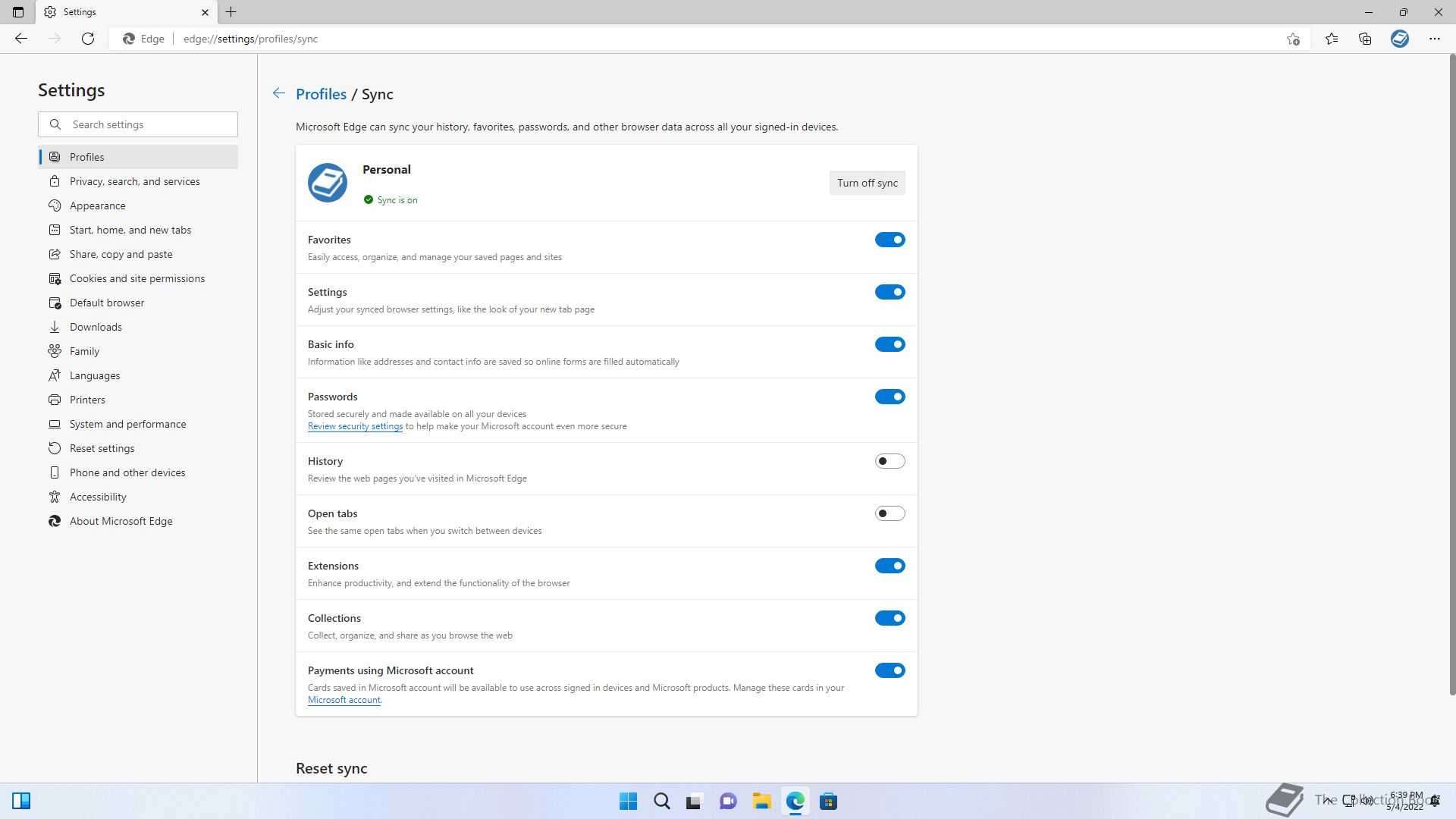
Task: Select Profiles in settings sidebar
Action: click(x=138, y=157)
